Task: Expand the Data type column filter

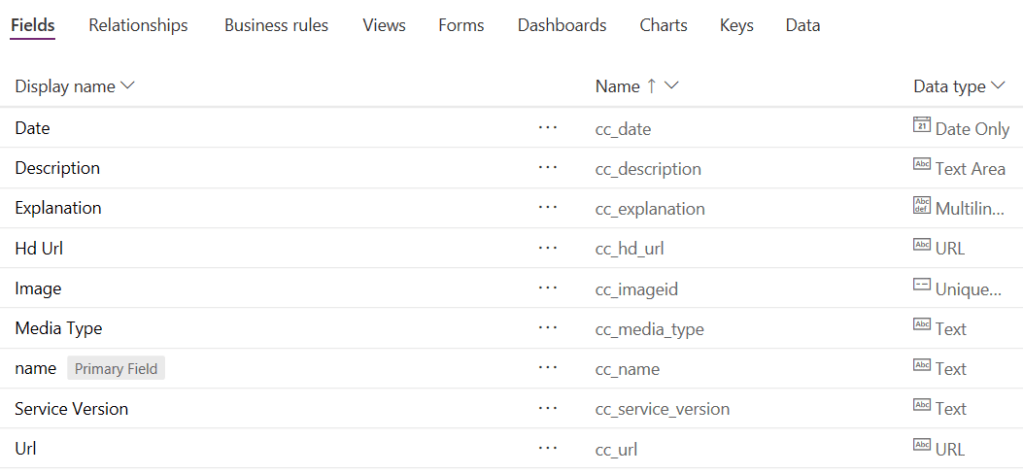Action: [997, 86]
